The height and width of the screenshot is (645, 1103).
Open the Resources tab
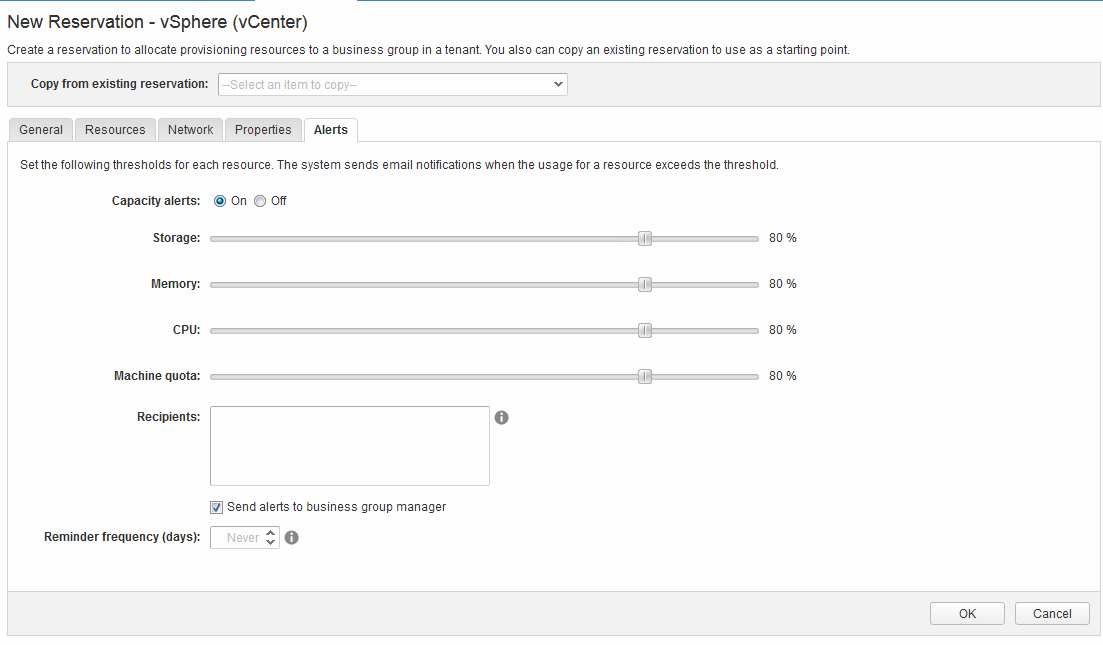tap(115, 130)
